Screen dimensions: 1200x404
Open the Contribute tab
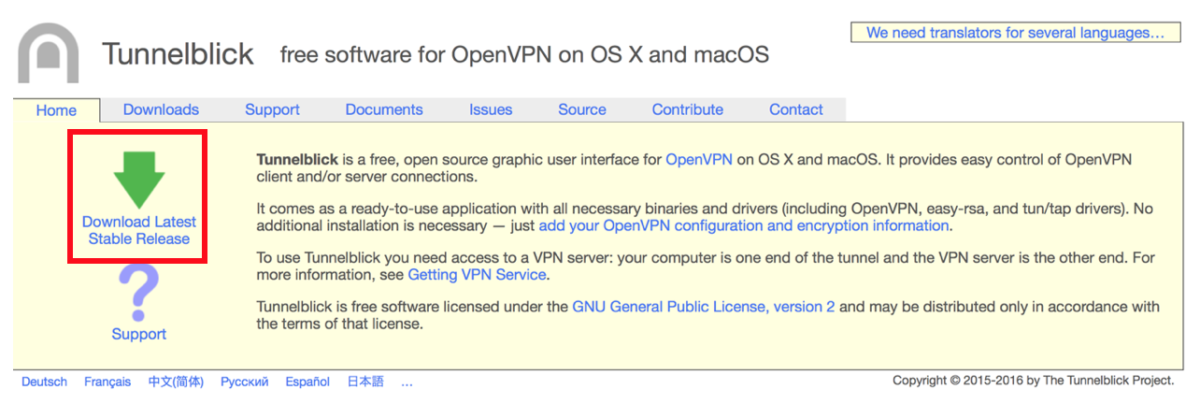pyautogui.click(x=687, y=110)
